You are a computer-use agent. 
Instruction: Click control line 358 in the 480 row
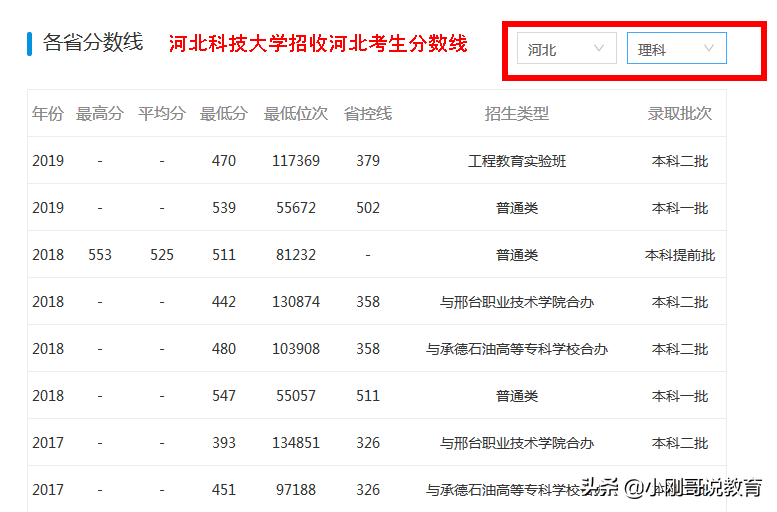pyautogui.click(x=368, y=349)
